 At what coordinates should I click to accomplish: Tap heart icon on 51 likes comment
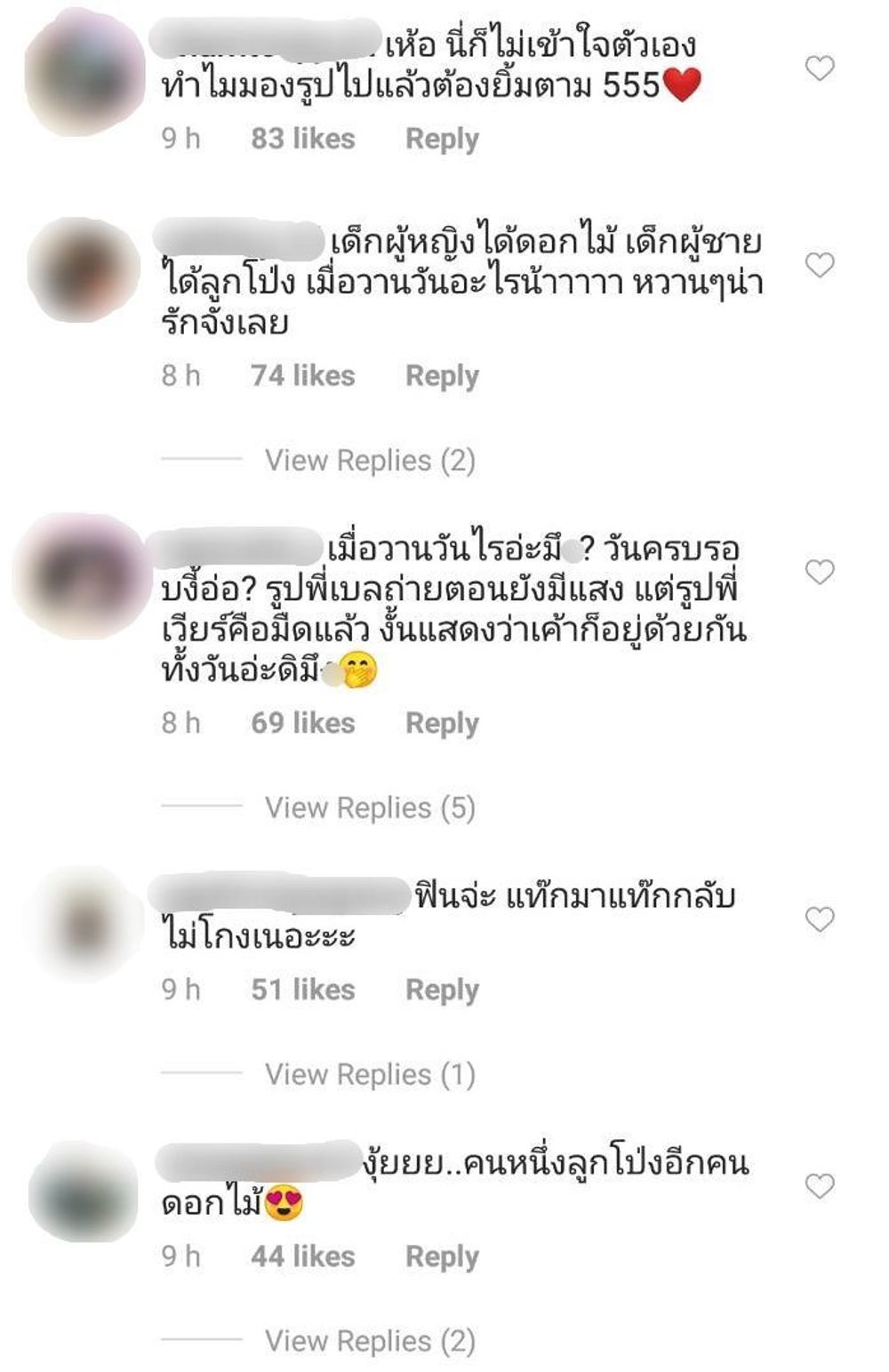coord(820,919)
